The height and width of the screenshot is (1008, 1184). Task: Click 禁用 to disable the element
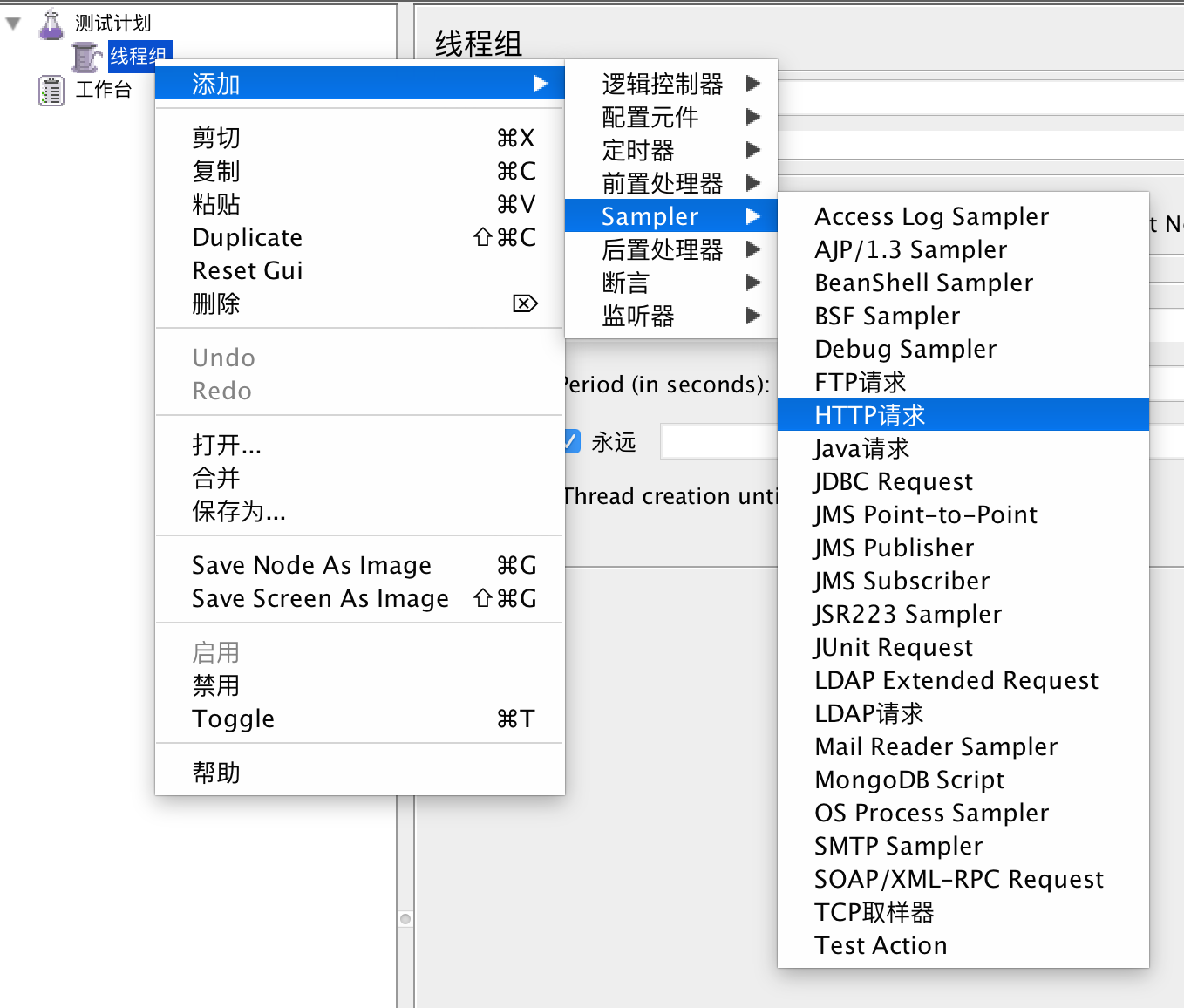216,685
